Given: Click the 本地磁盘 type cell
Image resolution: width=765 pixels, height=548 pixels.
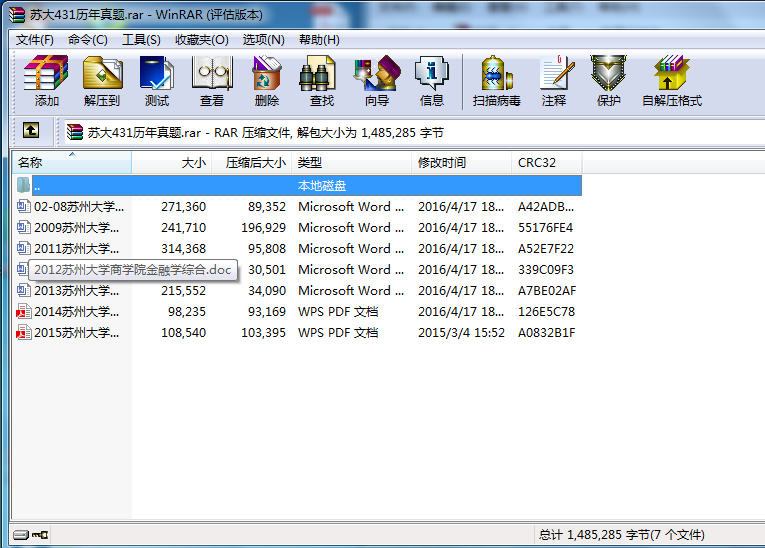Looking at the screenshot, I should [322, 185].
